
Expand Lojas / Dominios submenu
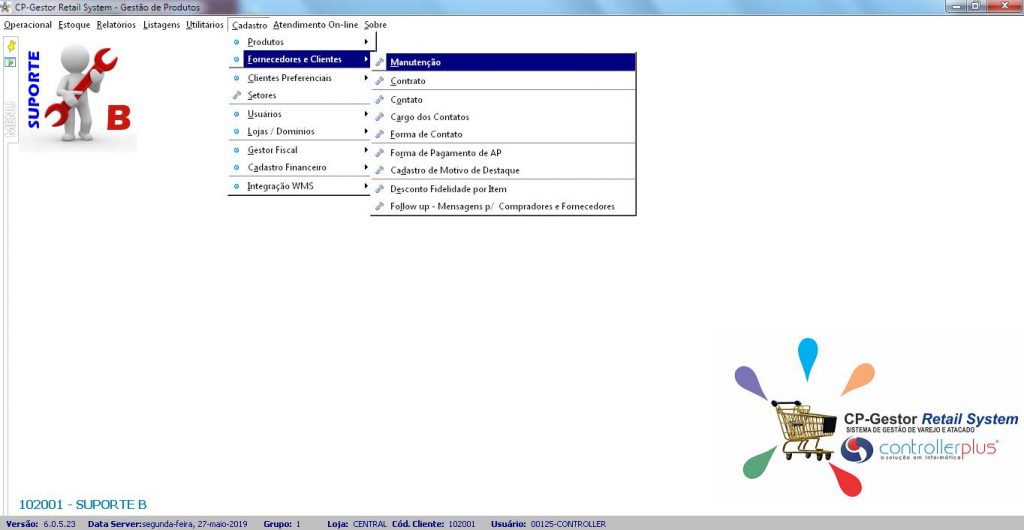coord(302,131)
